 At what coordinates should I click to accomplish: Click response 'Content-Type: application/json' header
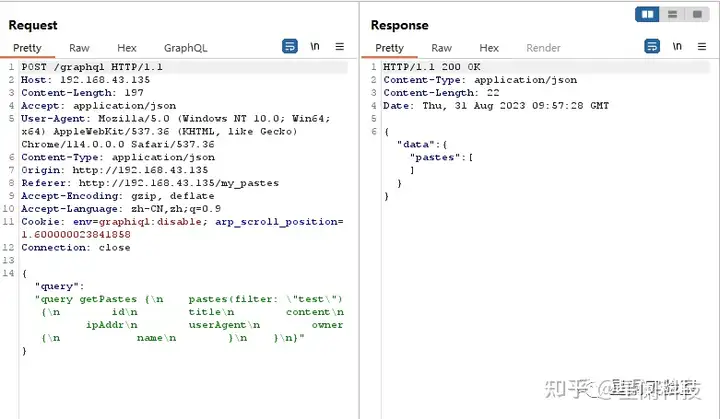pyautogui.click(x=480, y=80)
